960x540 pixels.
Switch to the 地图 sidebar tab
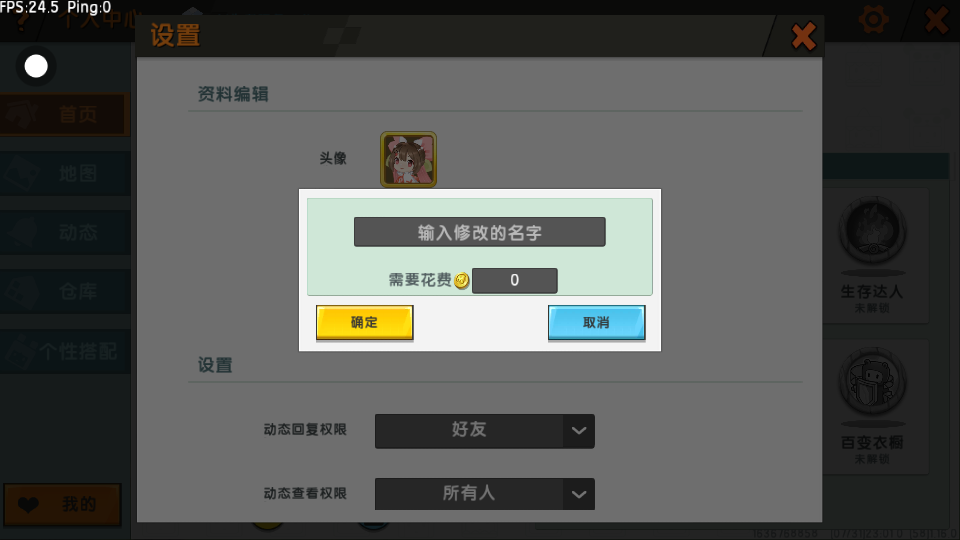[x=64, y=174]
